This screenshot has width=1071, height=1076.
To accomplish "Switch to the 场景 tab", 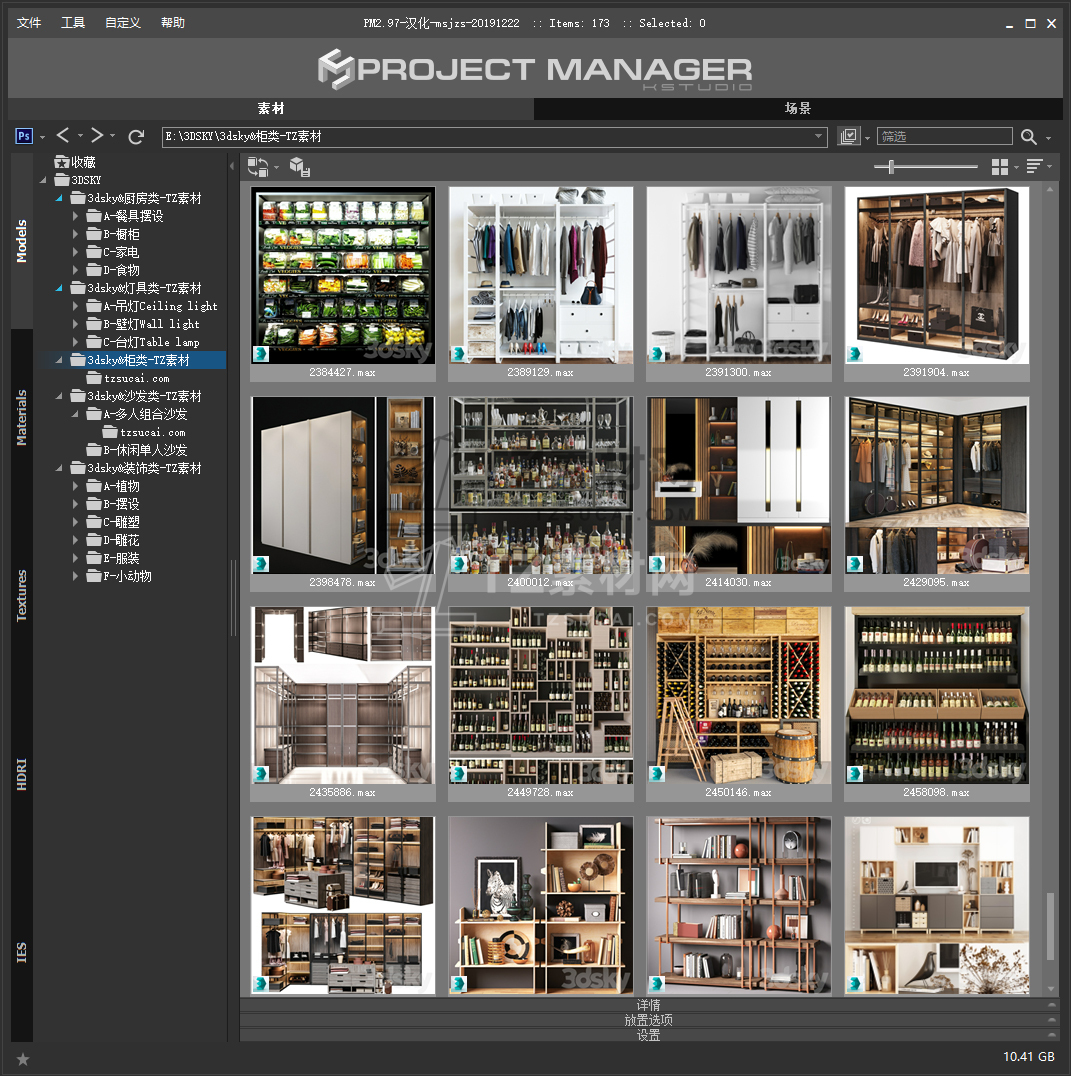I will click(797, 109).
